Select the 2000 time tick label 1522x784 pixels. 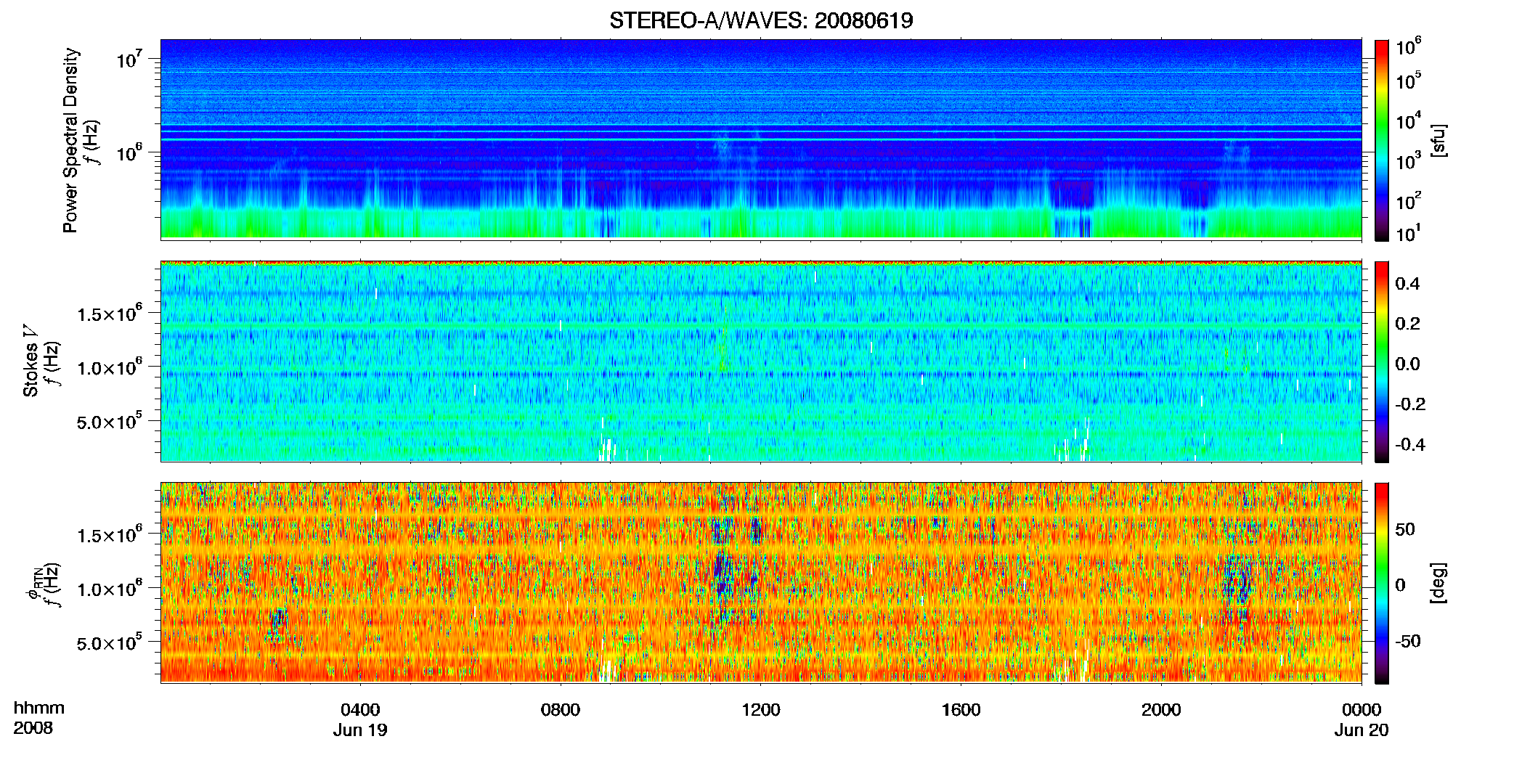pyautogui.click(x=1161, y=709)
